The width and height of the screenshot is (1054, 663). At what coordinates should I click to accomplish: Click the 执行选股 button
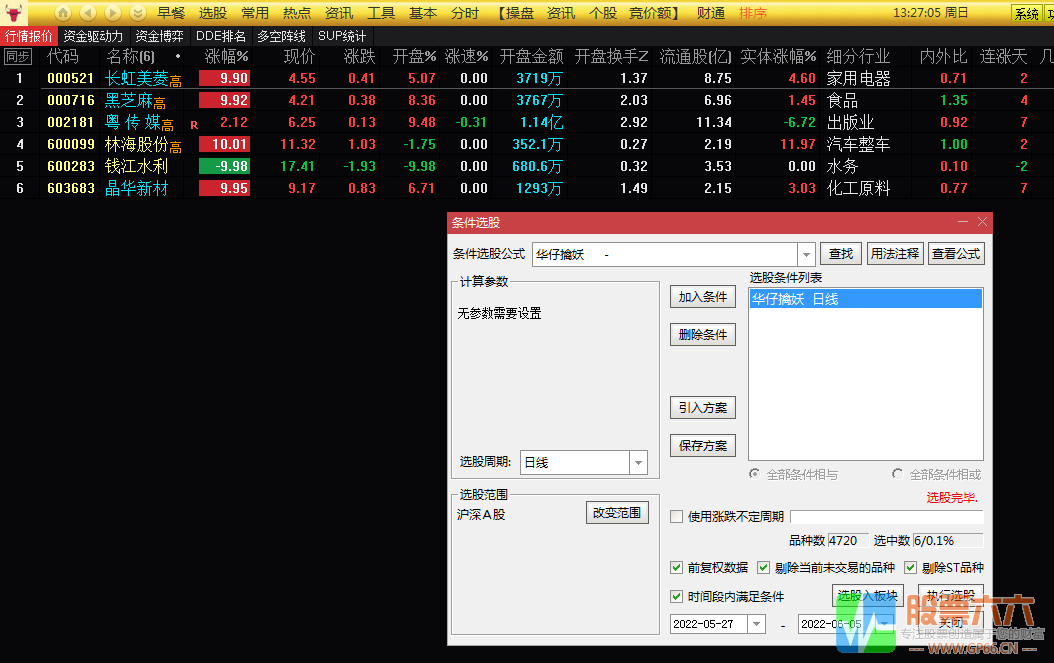point(951,594)
